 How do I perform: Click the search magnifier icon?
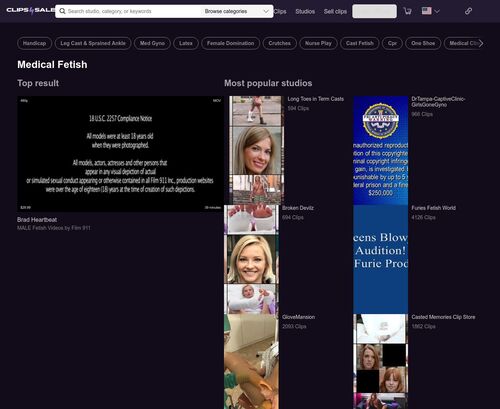coord(62,11)
